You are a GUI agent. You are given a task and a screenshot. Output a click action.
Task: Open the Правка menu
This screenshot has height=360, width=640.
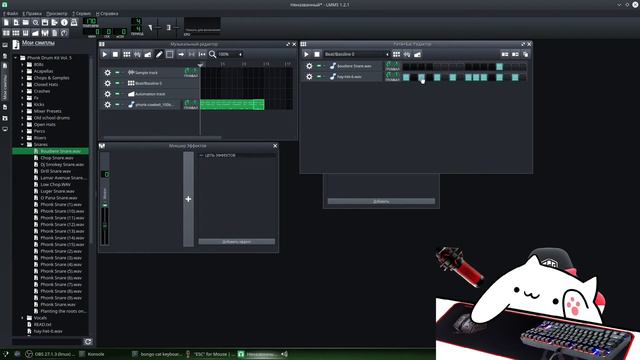32,13
